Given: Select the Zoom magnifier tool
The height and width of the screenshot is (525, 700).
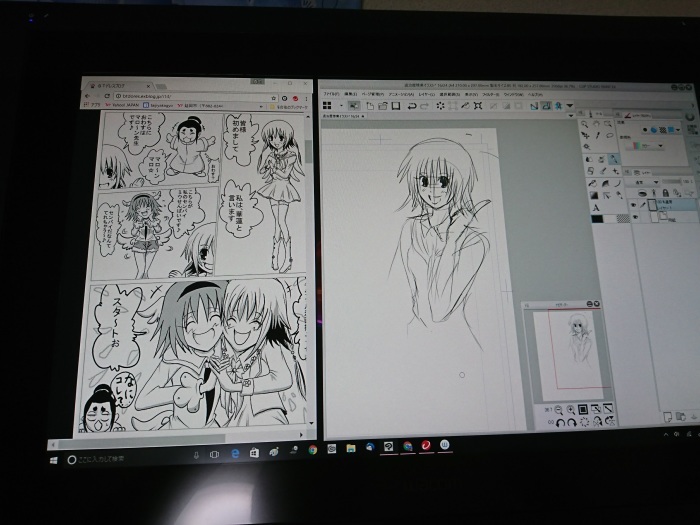Looking at the screenshot, I should [584, 124].
